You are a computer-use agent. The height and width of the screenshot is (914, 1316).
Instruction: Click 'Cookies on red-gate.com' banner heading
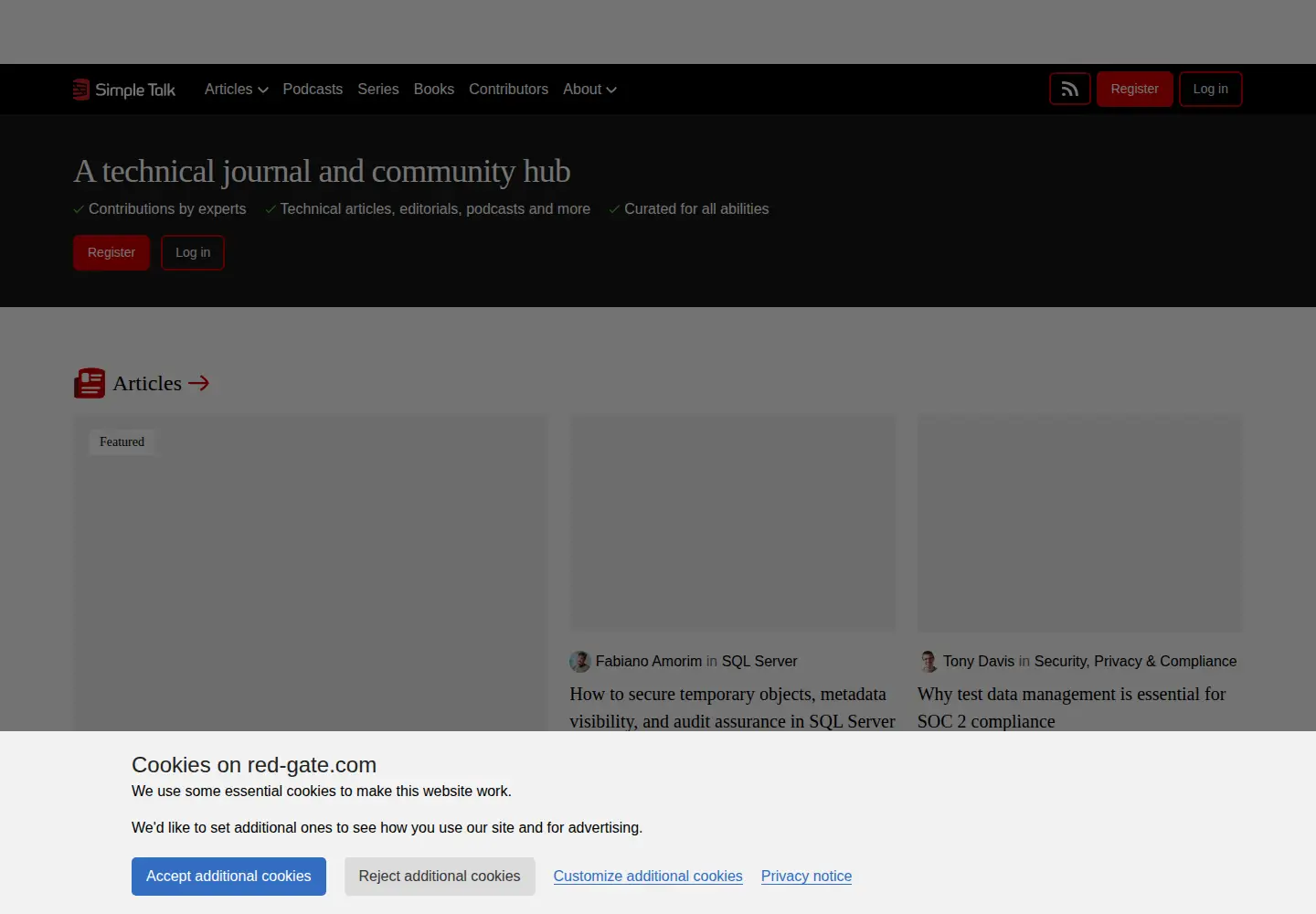click(x=254, y=765)
